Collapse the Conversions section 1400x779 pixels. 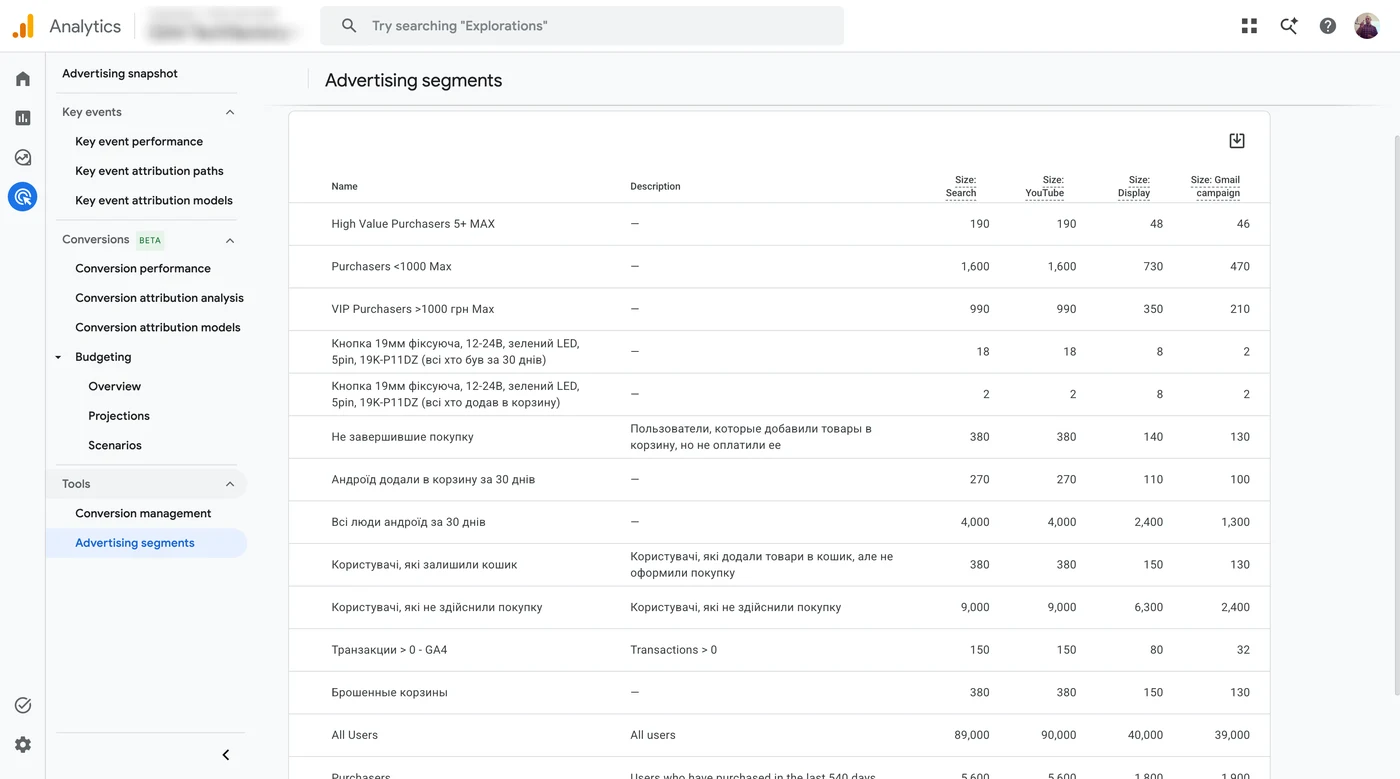[230, 240]
